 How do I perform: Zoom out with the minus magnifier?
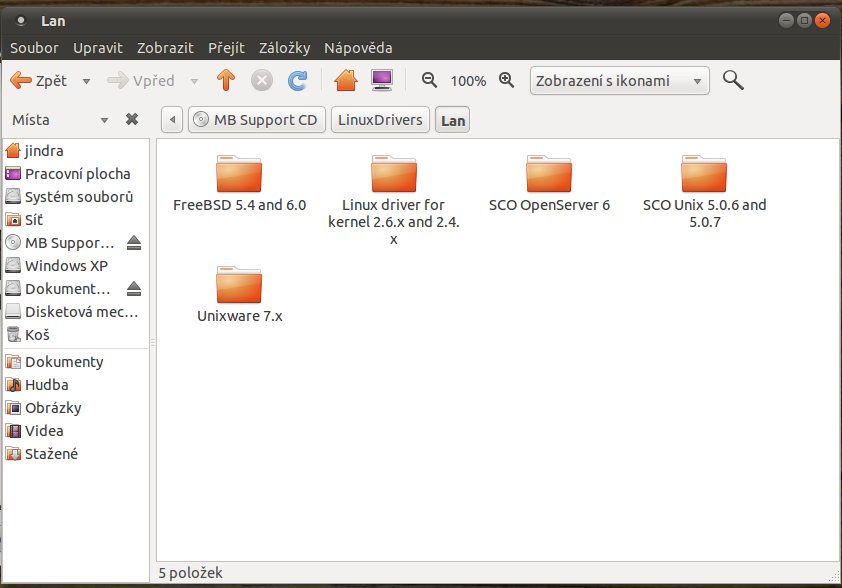click(429, 80)
